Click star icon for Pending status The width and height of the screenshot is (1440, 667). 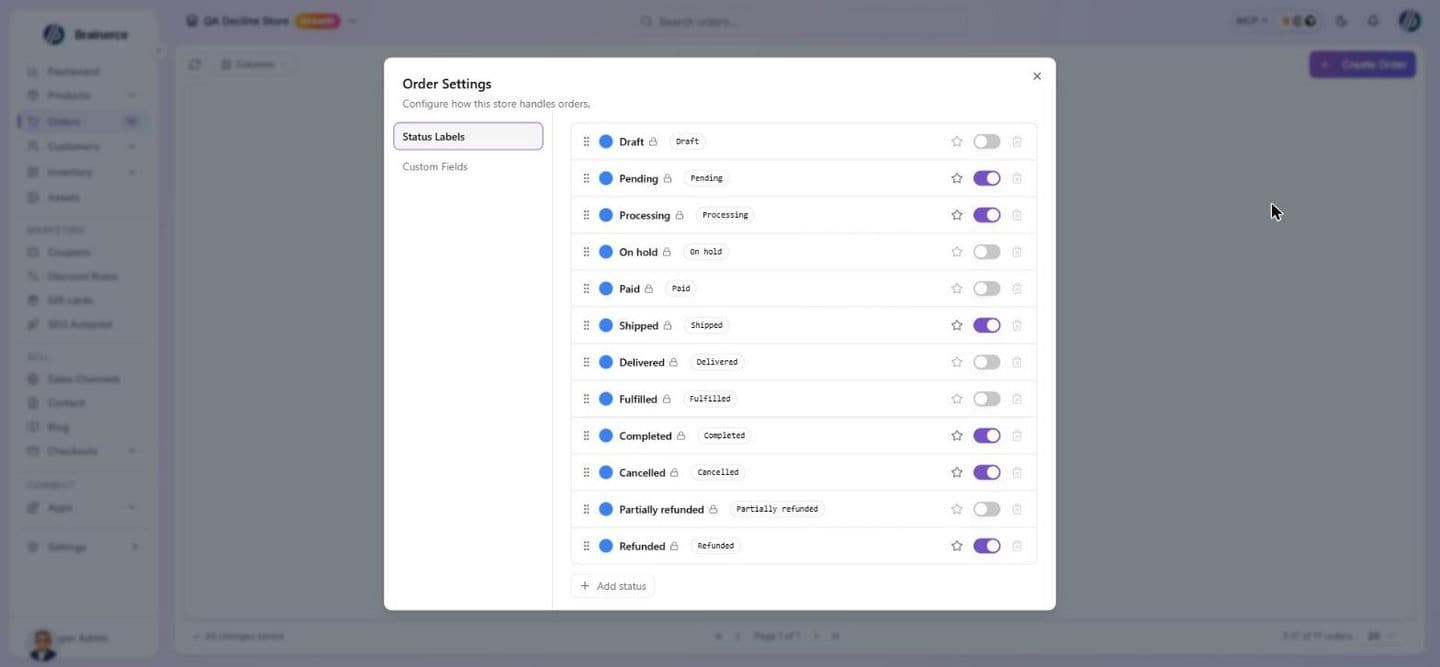click(956, 178)
